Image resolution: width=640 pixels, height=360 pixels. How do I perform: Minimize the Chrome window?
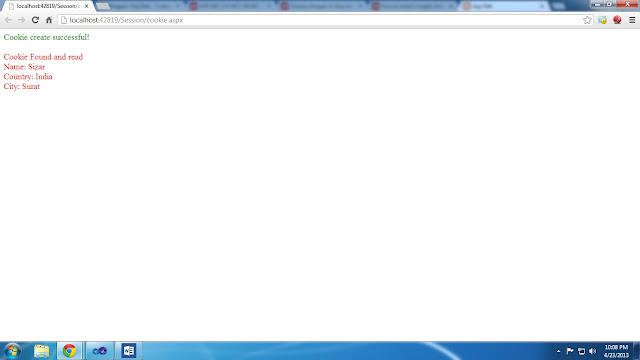(597, 4)
